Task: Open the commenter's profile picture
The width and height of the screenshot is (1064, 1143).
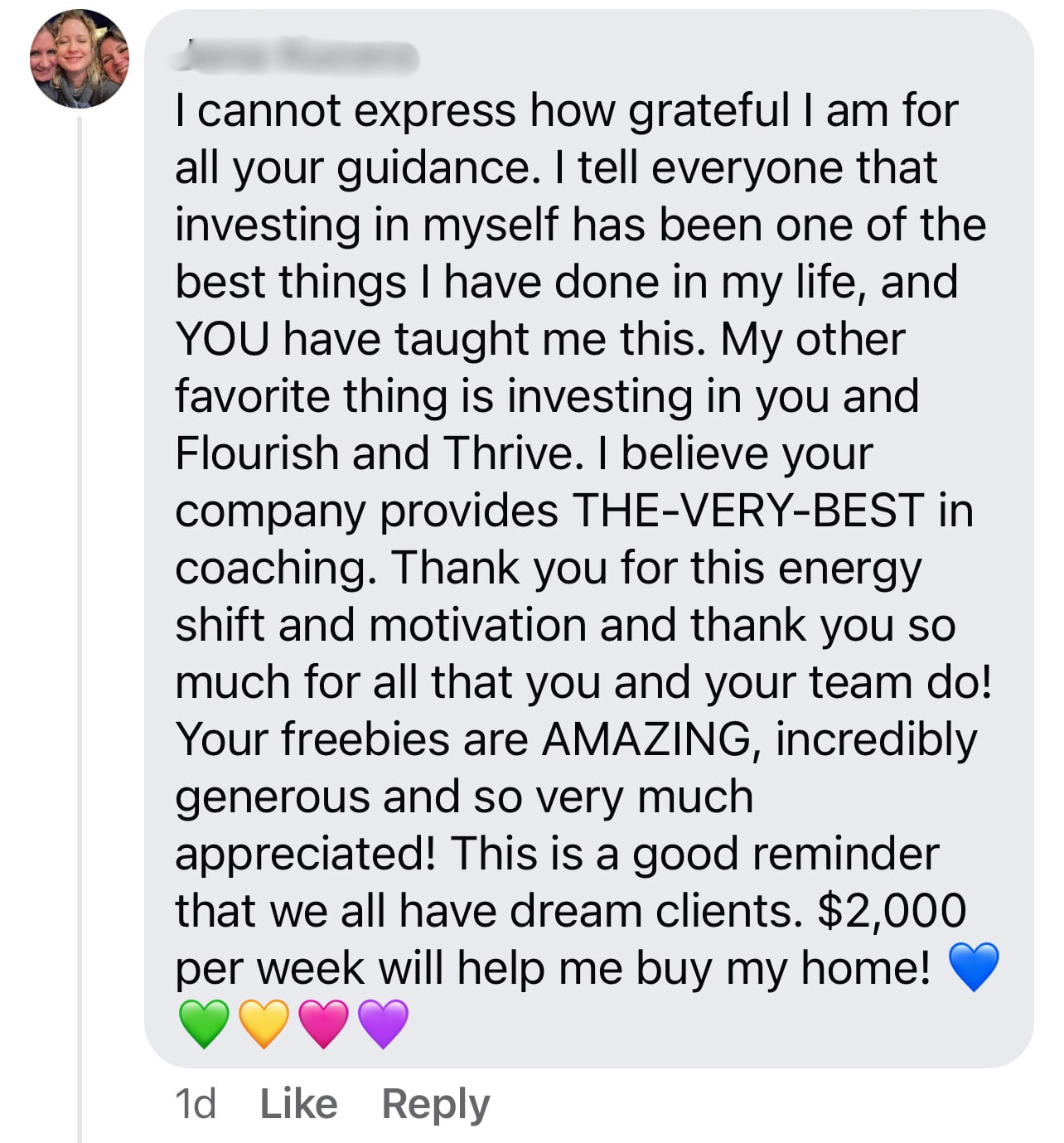Action: tap(80, 59)
